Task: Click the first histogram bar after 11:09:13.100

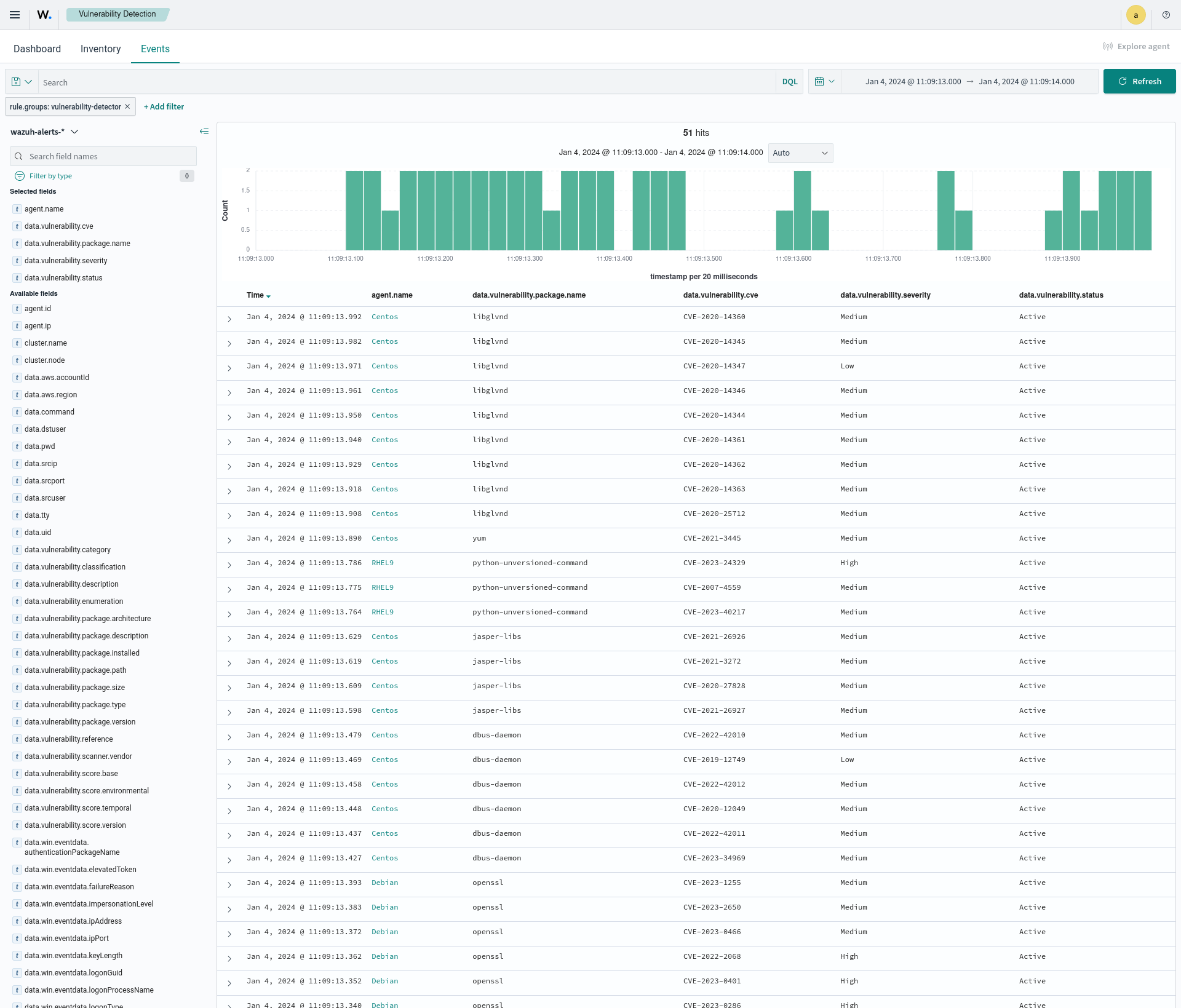Action: pyautogui.click(x=354, y=210)
